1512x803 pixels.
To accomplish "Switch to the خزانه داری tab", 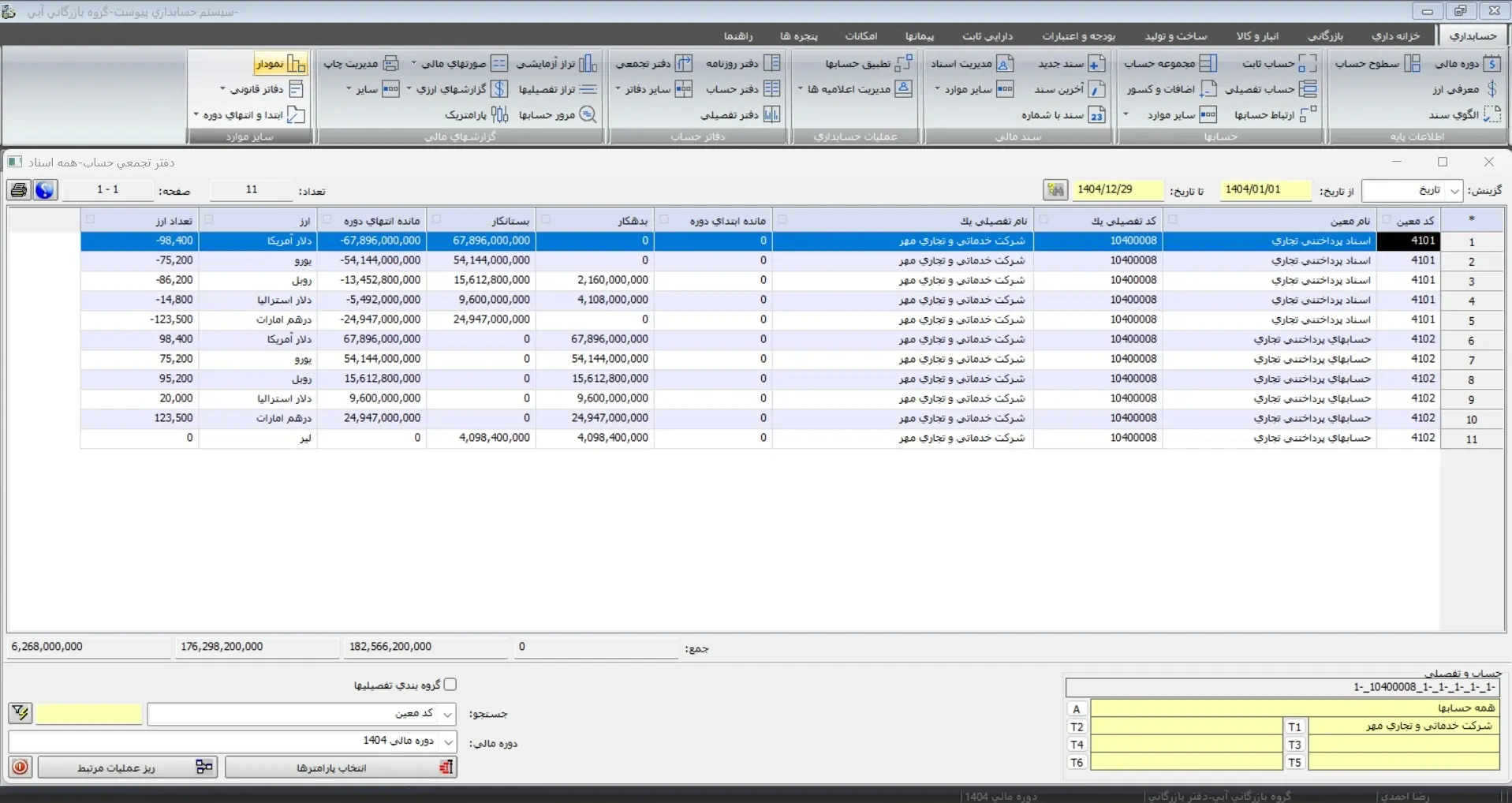I will tap(1395, 36).
